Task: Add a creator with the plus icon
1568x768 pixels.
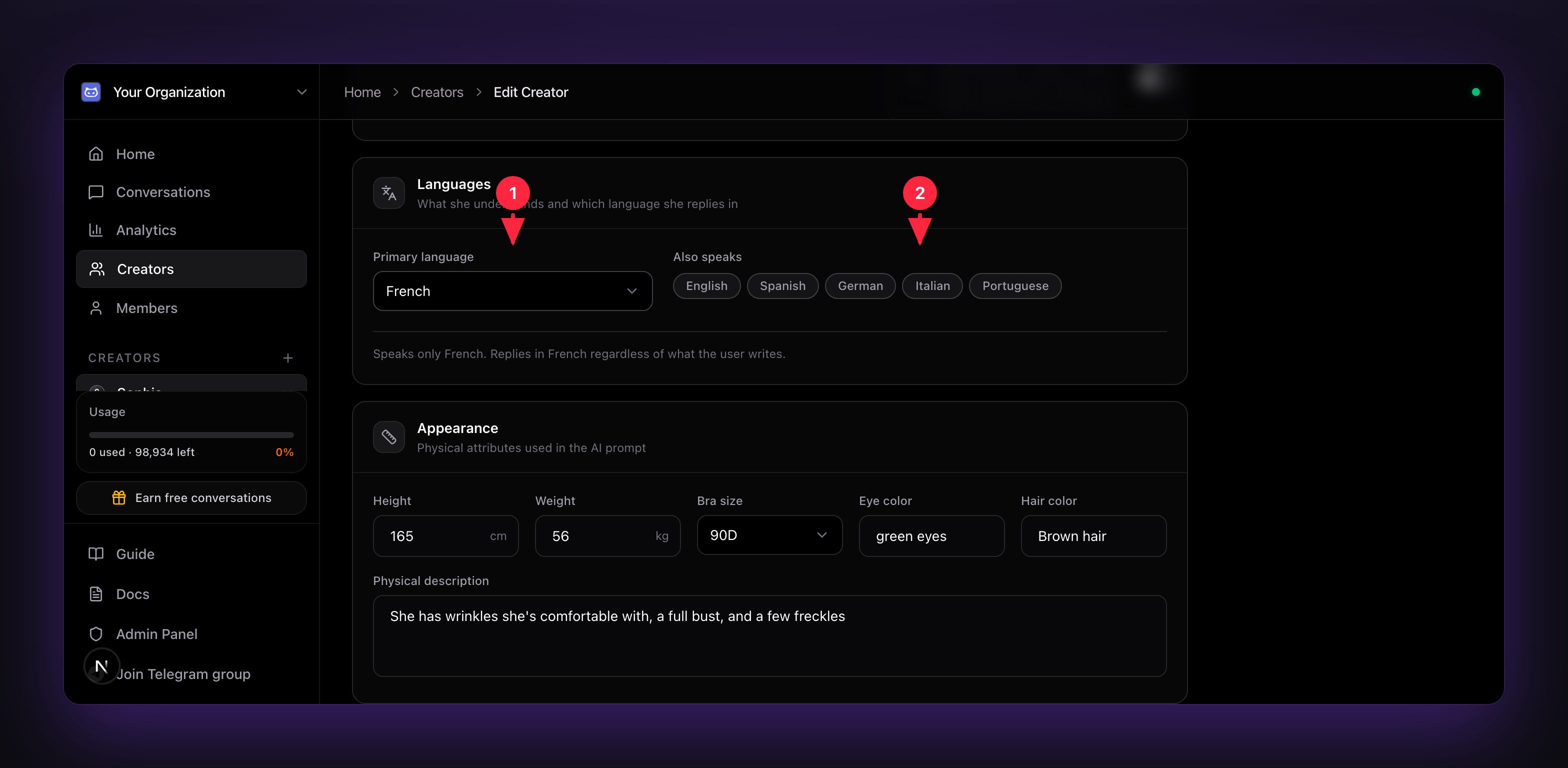Action: (x=288, y=358)
